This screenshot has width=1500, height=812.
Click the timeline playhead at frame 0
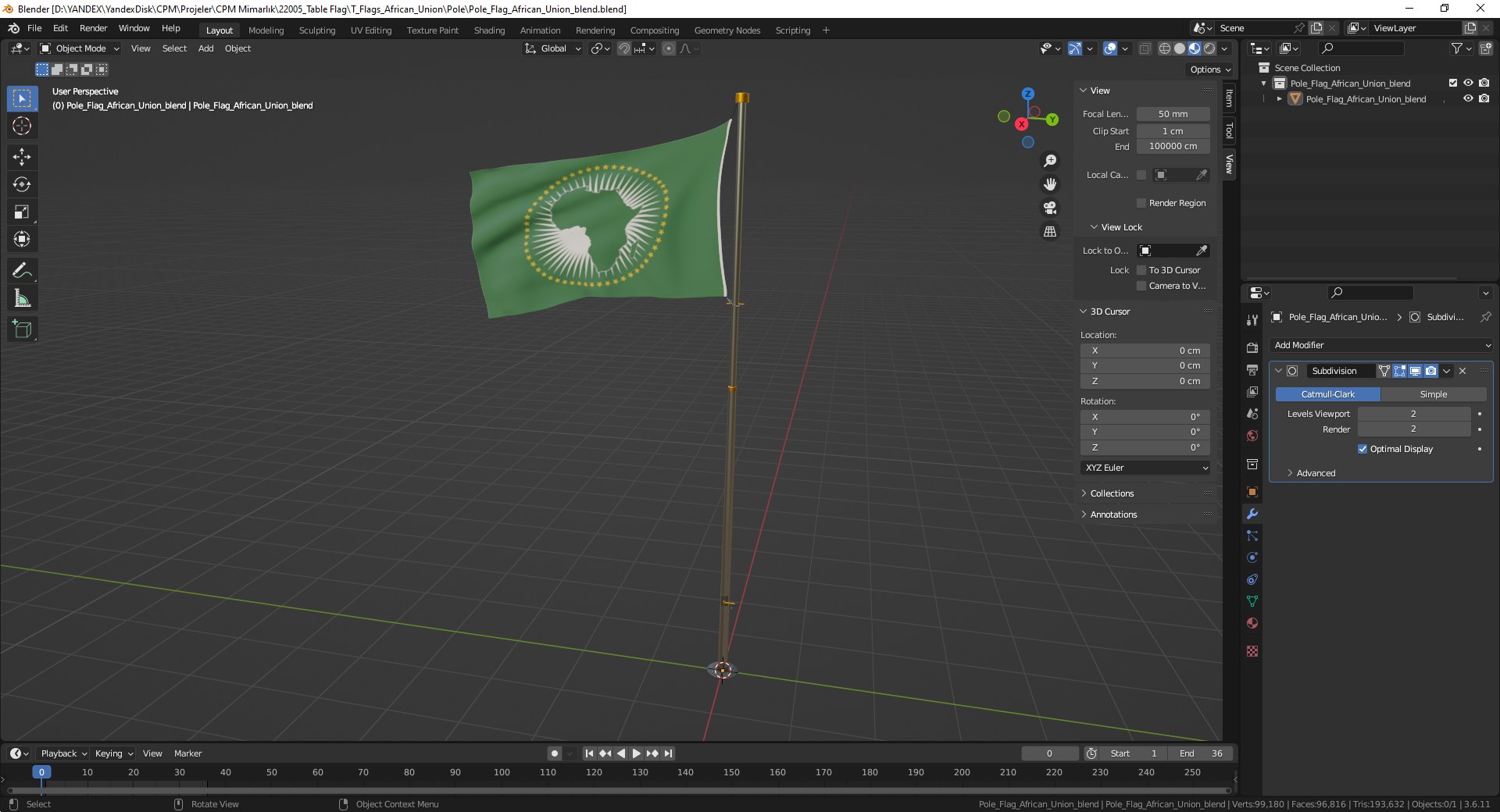point(41,772)
